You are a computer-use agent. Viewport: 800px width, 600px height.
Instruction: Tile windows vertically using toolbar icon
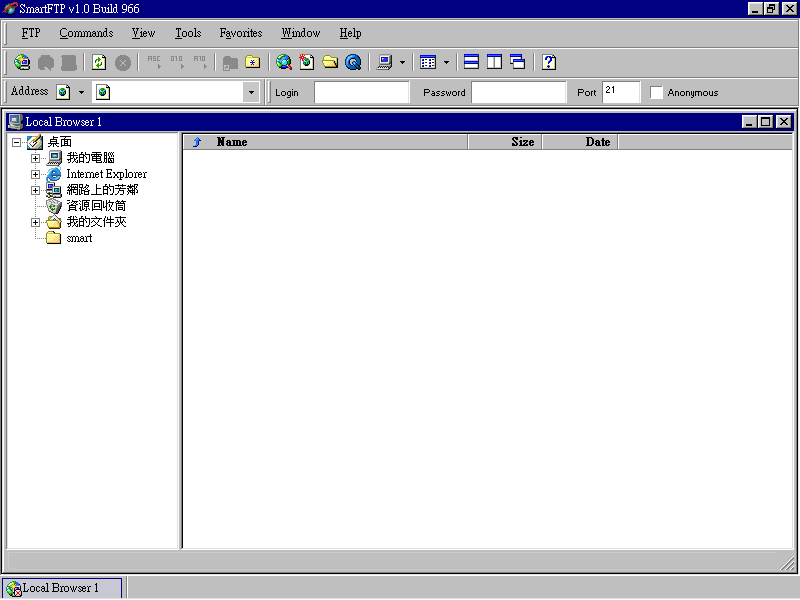(x=494, y=62)
